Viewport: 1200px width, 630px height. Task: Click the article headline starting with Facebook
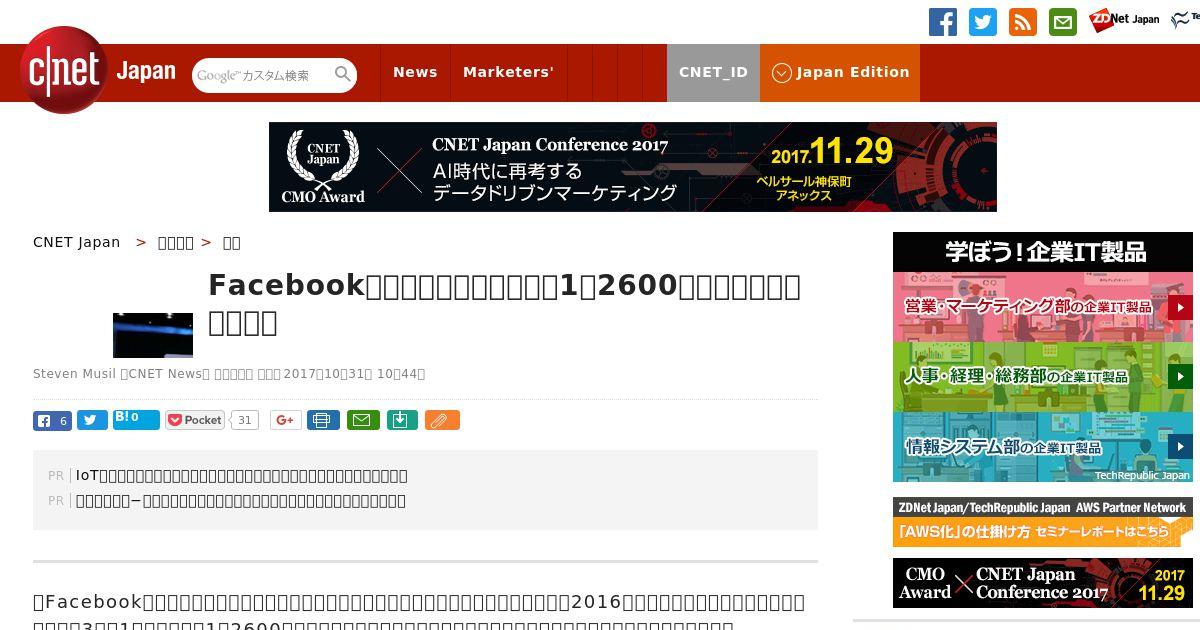(505, 303)
